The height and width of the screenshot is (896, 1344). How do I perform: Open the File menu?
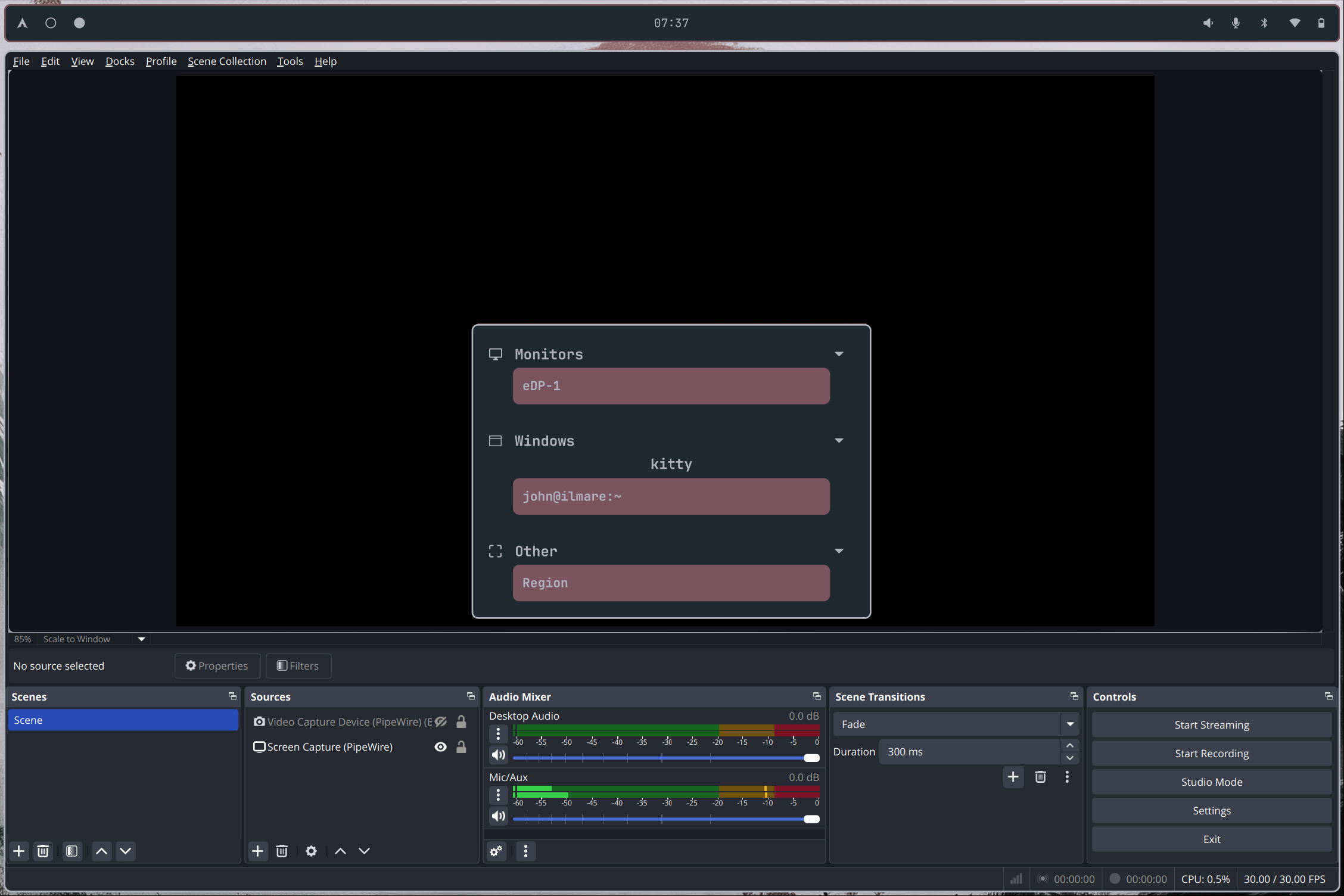coord(21,61)
